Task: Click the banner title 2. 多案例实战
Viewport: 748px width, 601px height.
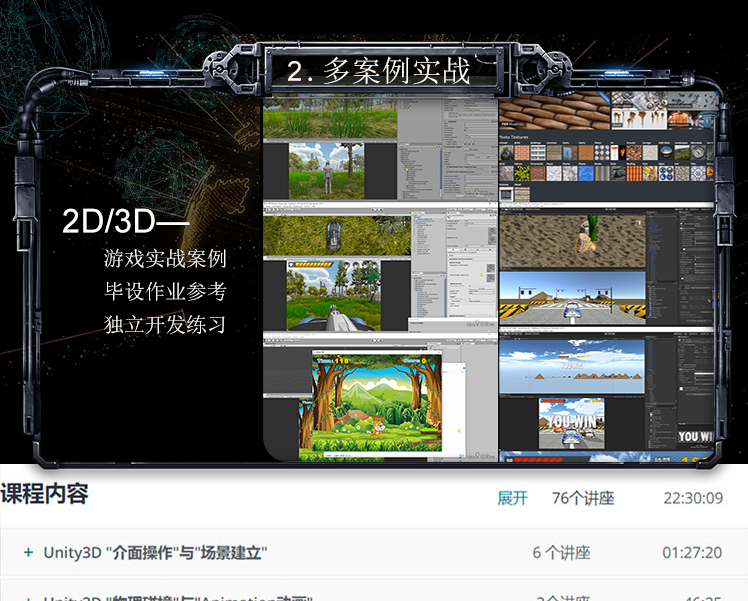Action: pyautogui.click(x=379, y=71)
